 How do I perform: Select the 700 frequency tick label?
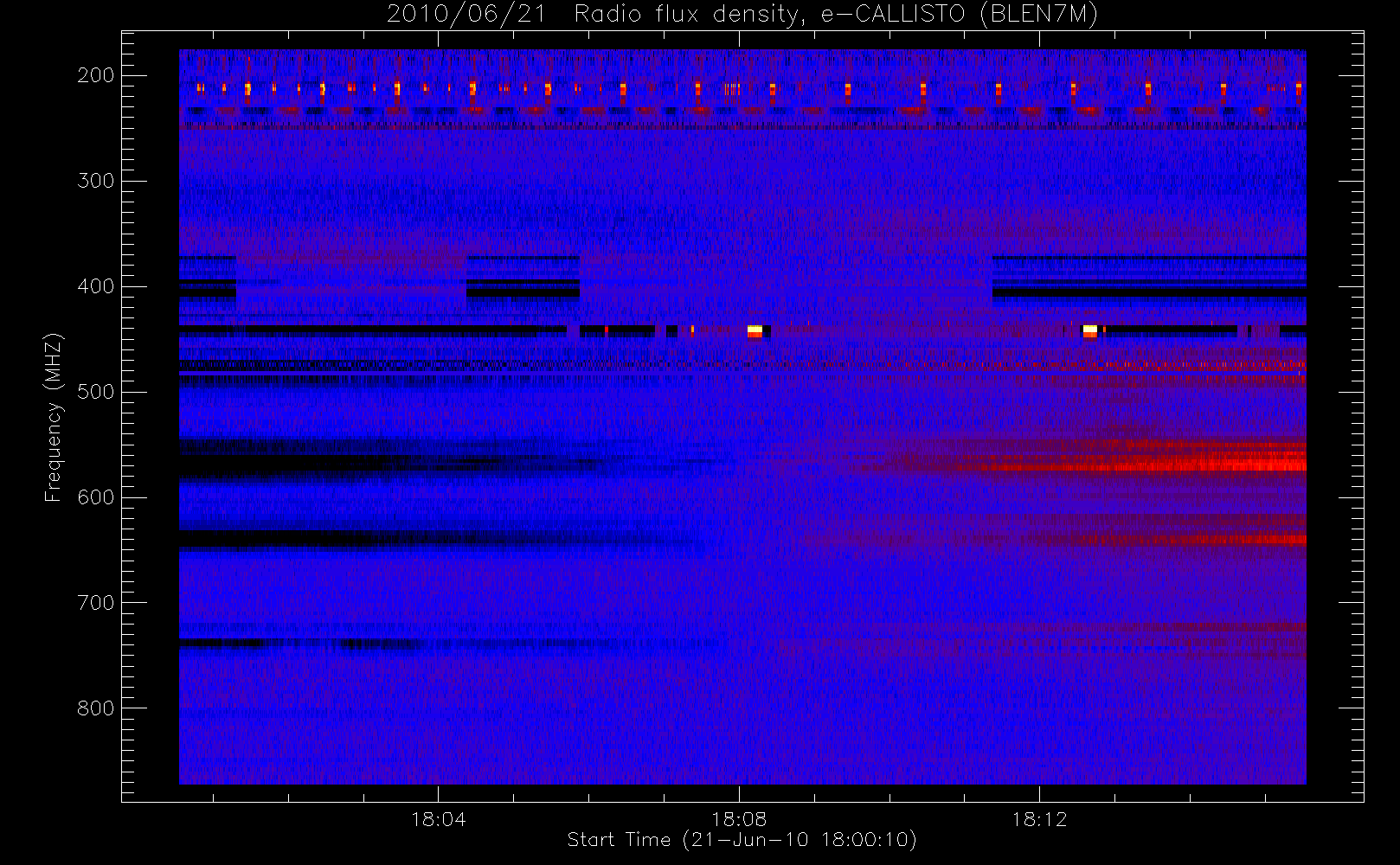point(95,603)
